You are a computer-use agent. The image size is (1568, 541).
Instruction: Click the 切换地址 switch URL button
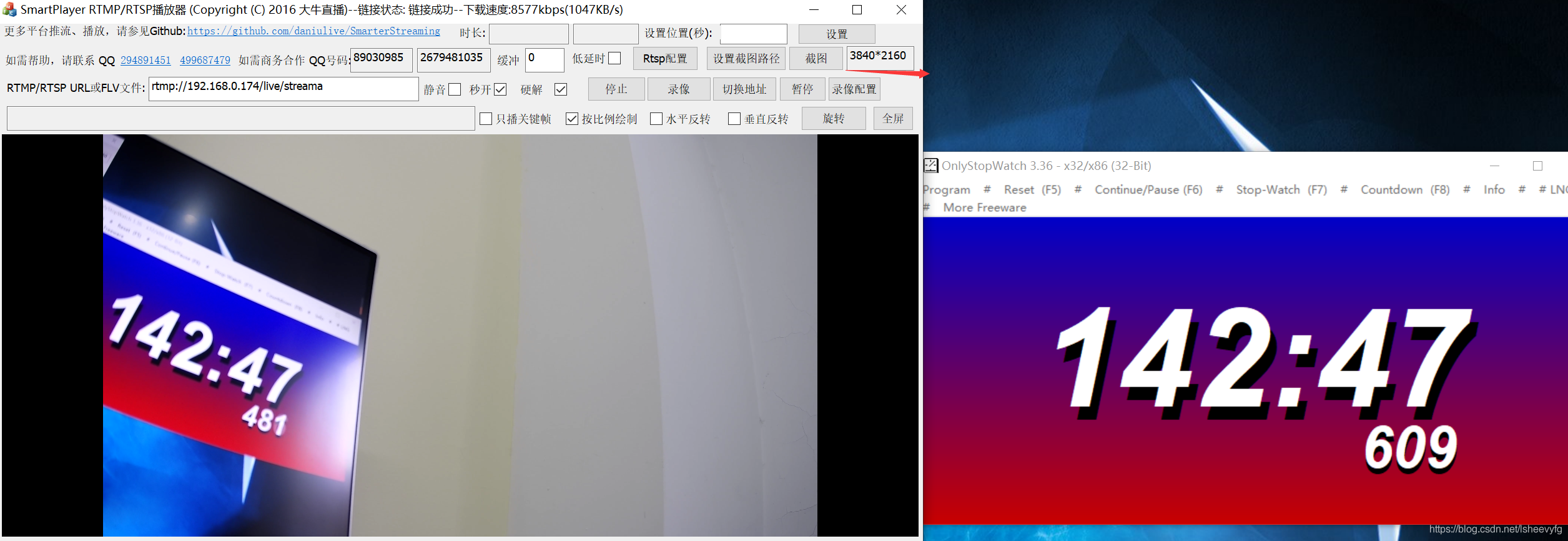[x=744, y=89]
